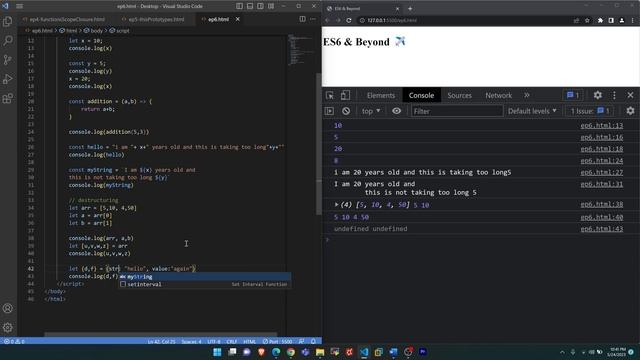Click the Ln 42, Col 25 status entry
The width and height of the screenshot is (640, 360).
click(x=161, y=341)
